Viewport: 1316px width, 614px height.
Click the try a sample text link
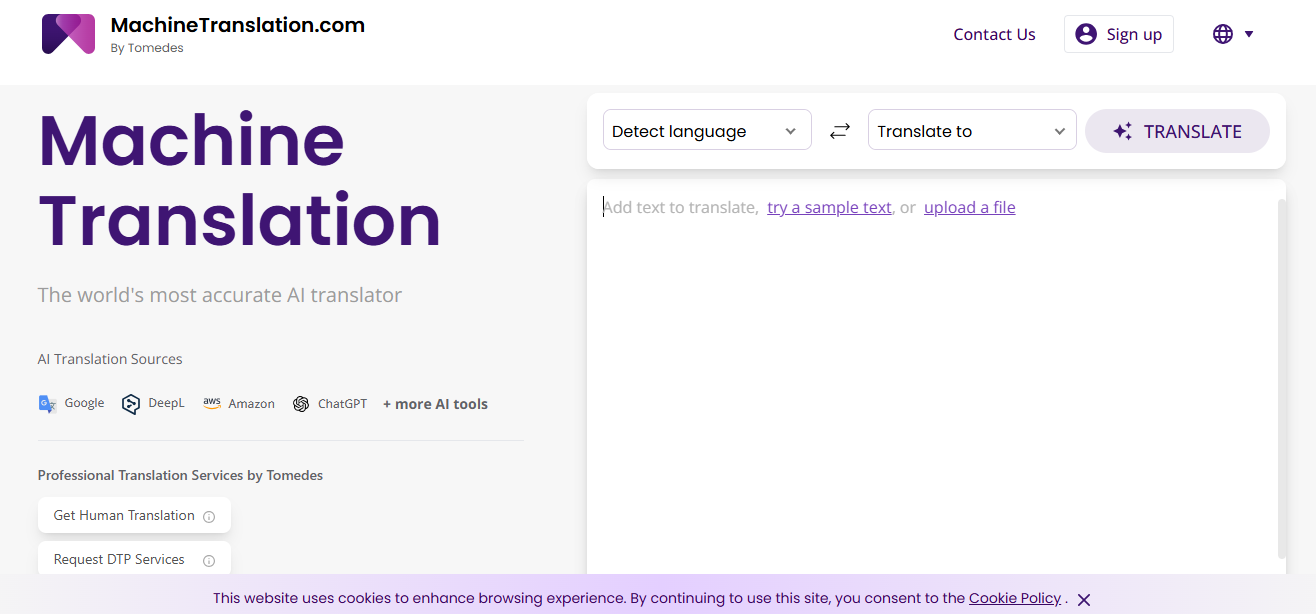[x=829, y=207]
